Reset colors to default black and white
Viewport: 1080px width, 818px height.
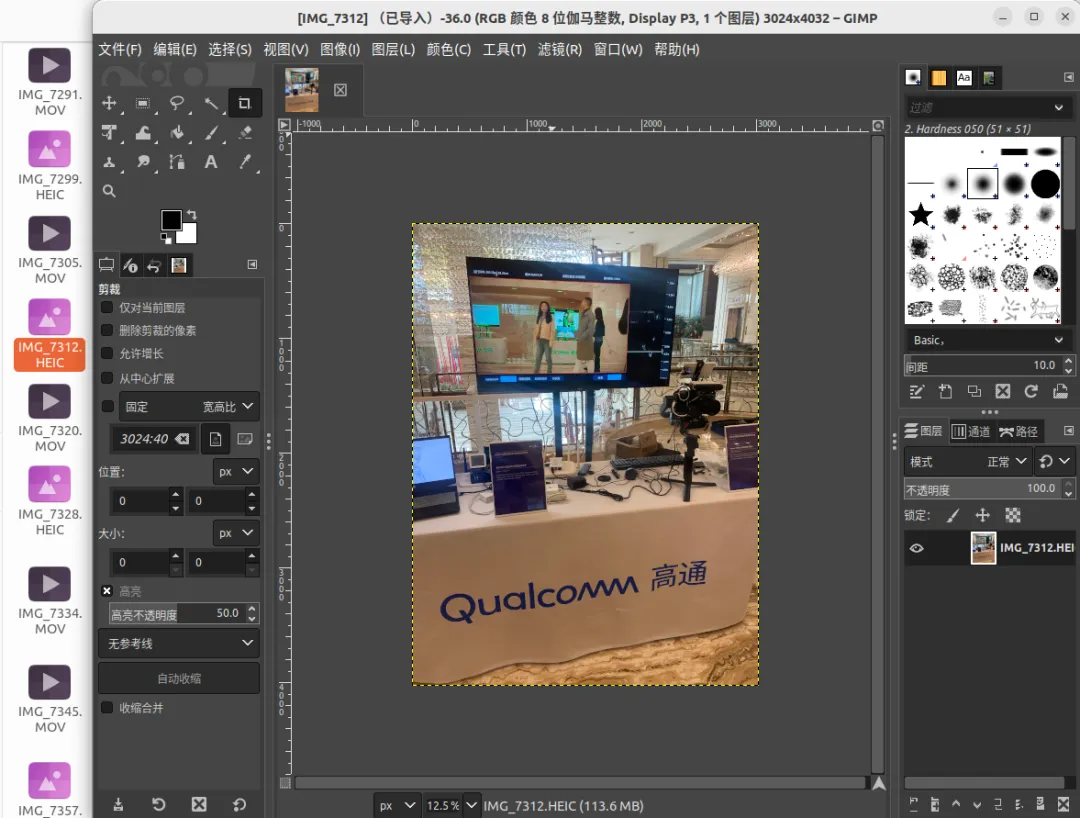click(x=166, y=238)
